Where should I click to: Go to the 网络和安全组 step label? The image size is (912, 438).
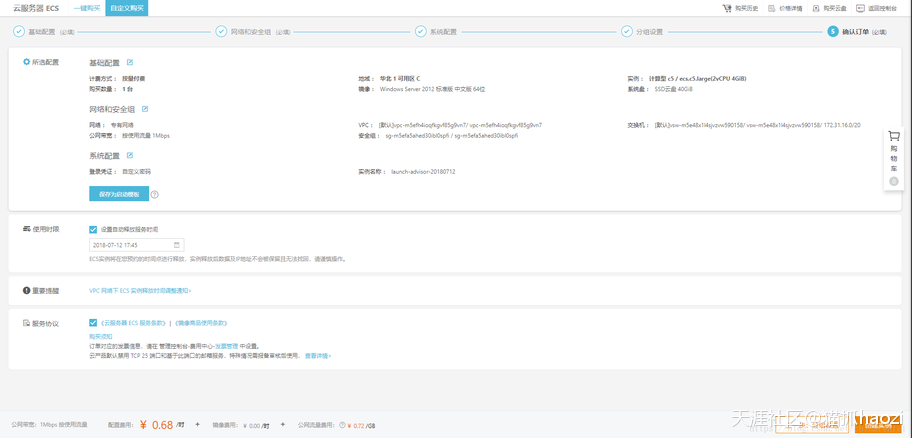tap(250, 32)
